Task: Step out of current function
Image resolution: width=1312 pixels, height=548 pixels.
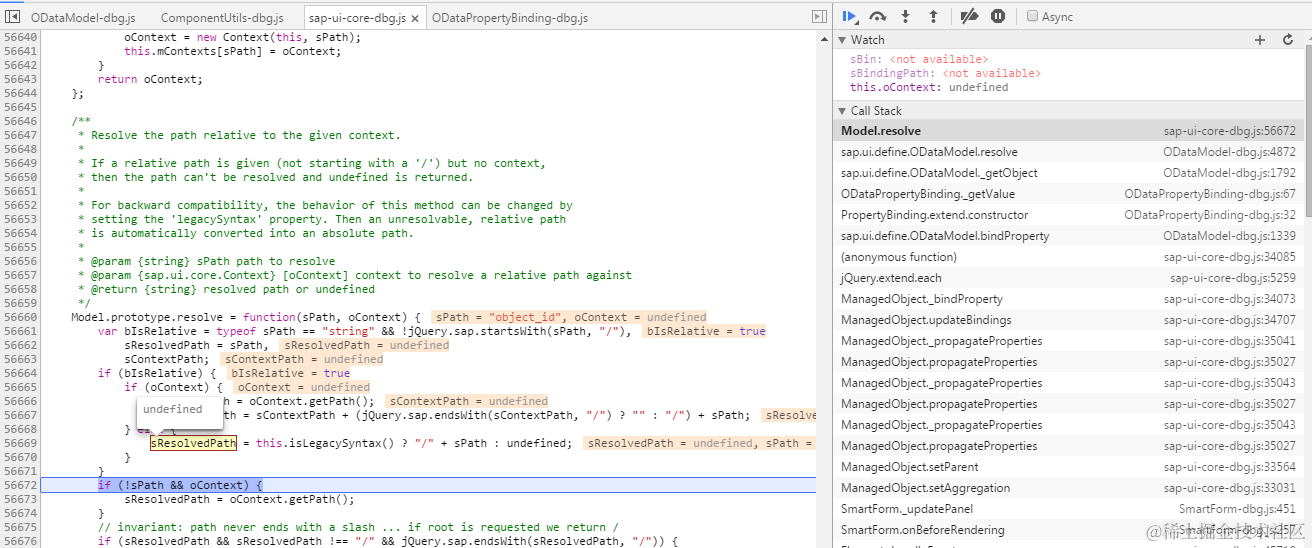Action: pos(934,16)
